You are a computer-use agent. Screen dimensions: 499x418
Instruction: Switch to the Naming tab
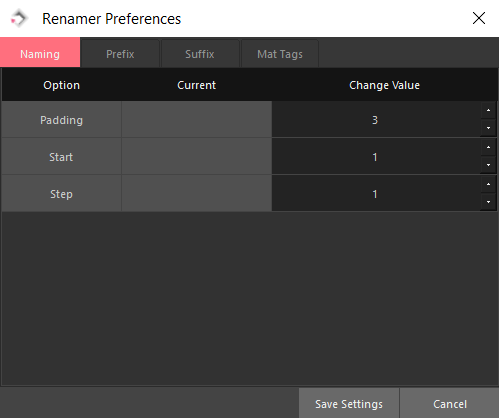click(40, 52)
